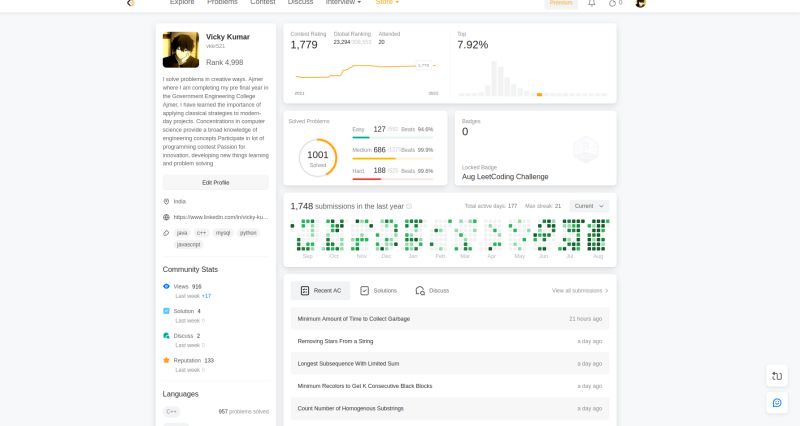Click the Rank 4,998 text
The image size is (800, 426).
click(x=224, y=62)
